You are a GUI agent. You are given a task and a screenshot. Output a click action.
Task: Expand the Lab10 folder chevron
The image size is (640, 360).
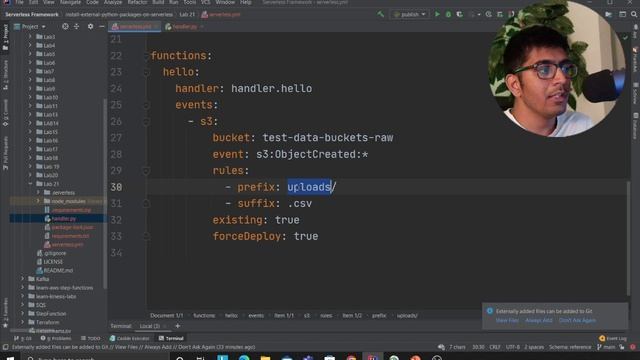pyautogui.click(x=30, y=98)
